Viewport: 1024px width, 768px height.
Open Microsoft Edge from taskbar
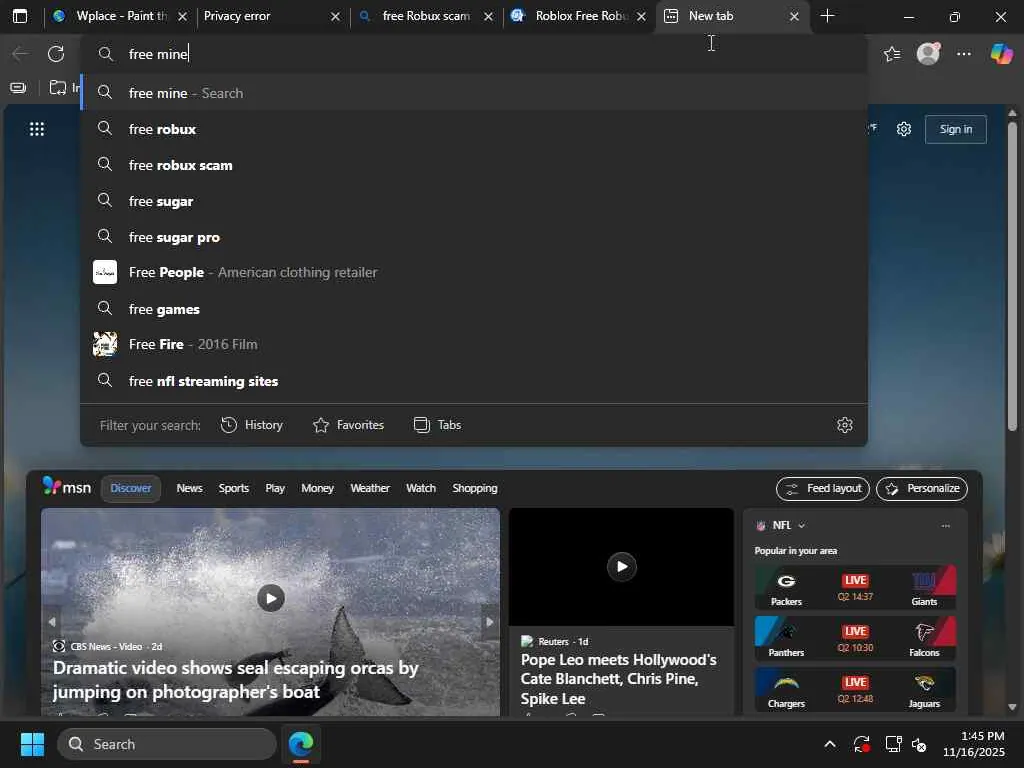coord(301,744)
